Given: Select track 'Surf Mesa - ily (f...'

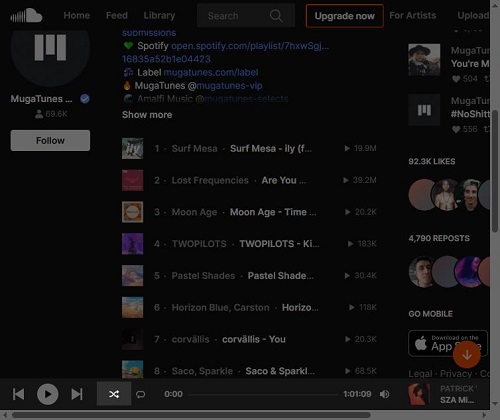Looking at the screenshot, I should pos(271,148).
